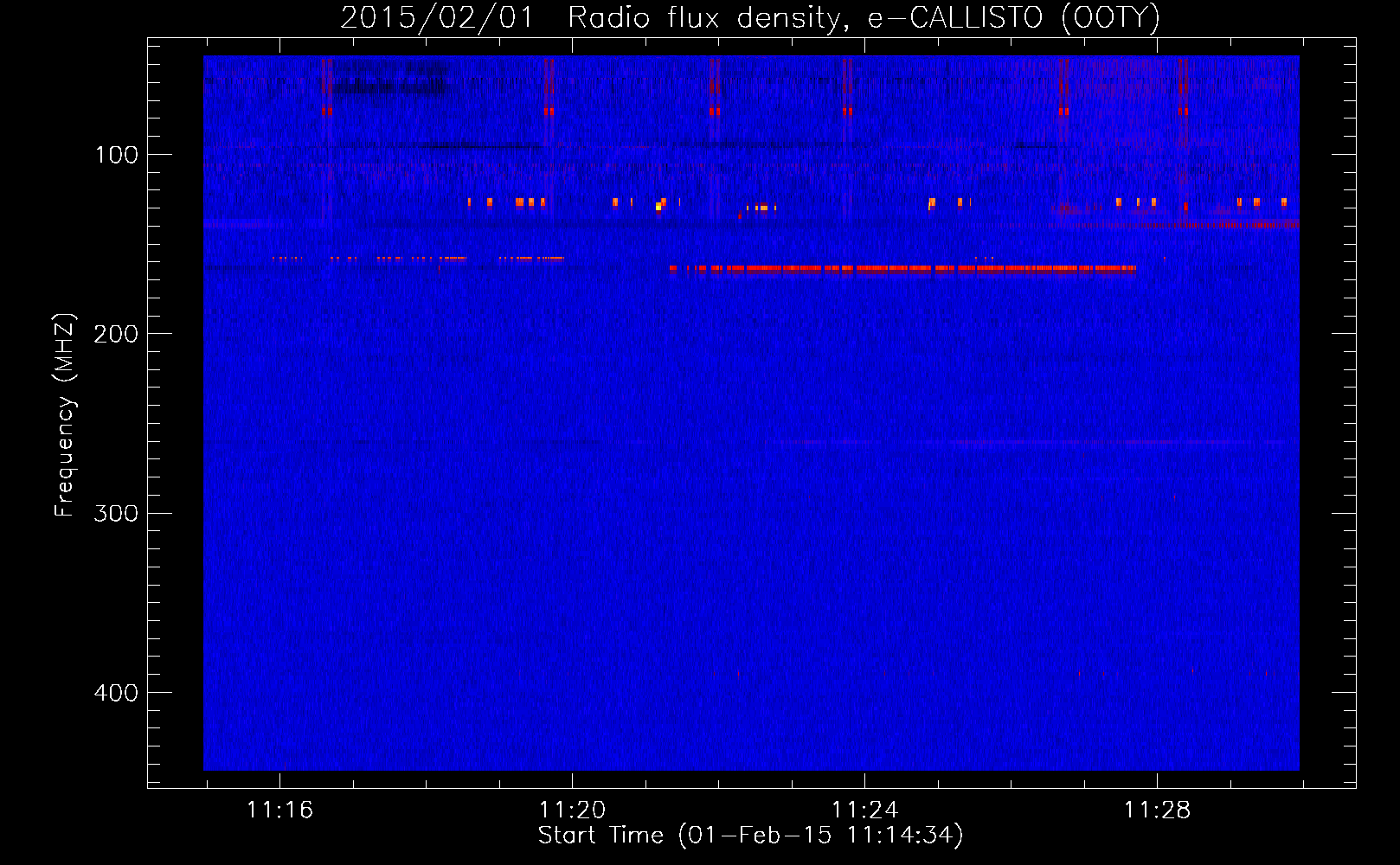
Task: Click the 'Frequency (MHZ)' axis label
Action: coord(65,414)
